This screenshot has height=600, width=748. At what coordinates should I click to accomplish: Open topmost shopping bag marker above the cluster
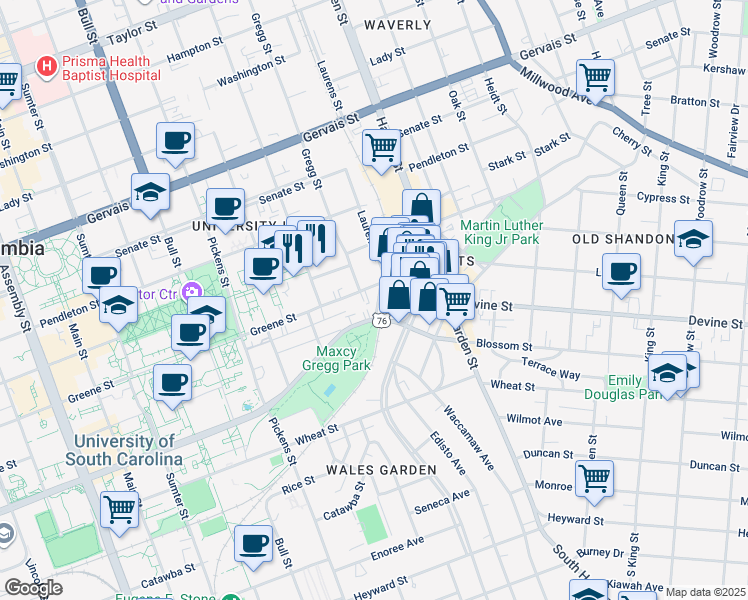click(x=421, y=207)
